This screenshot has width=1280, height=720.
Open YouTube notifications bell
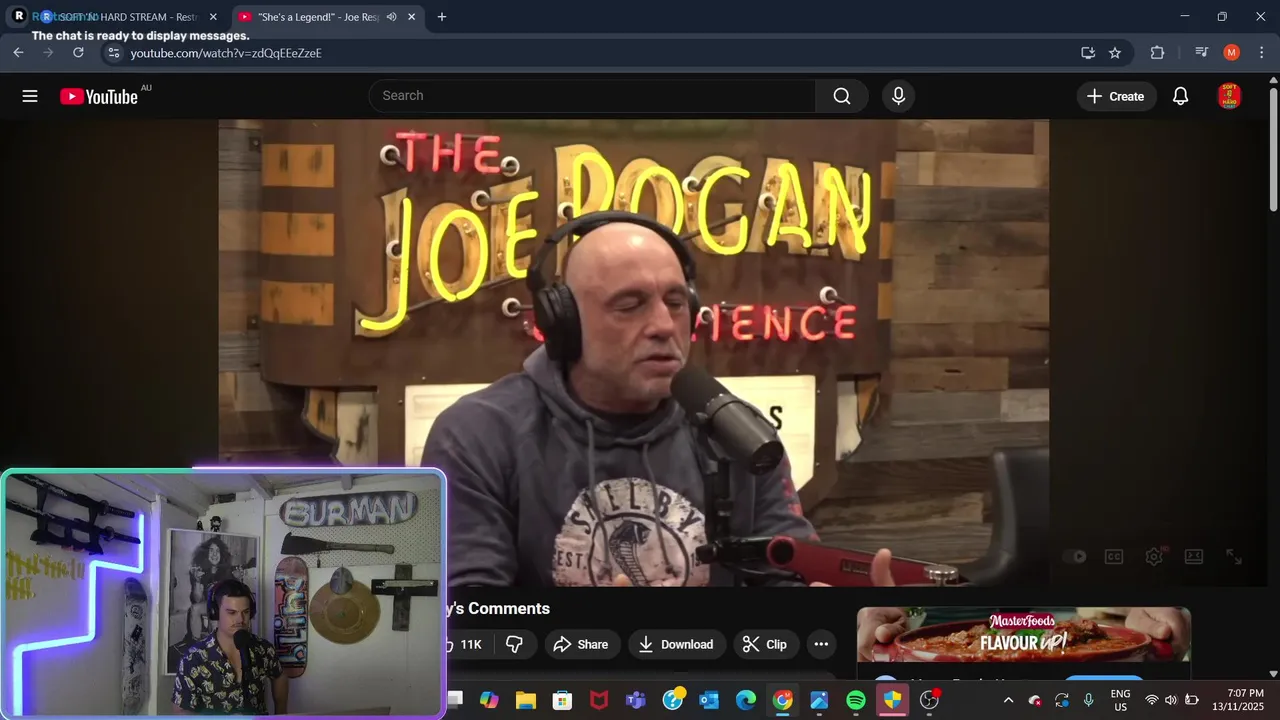[1180, 96]
